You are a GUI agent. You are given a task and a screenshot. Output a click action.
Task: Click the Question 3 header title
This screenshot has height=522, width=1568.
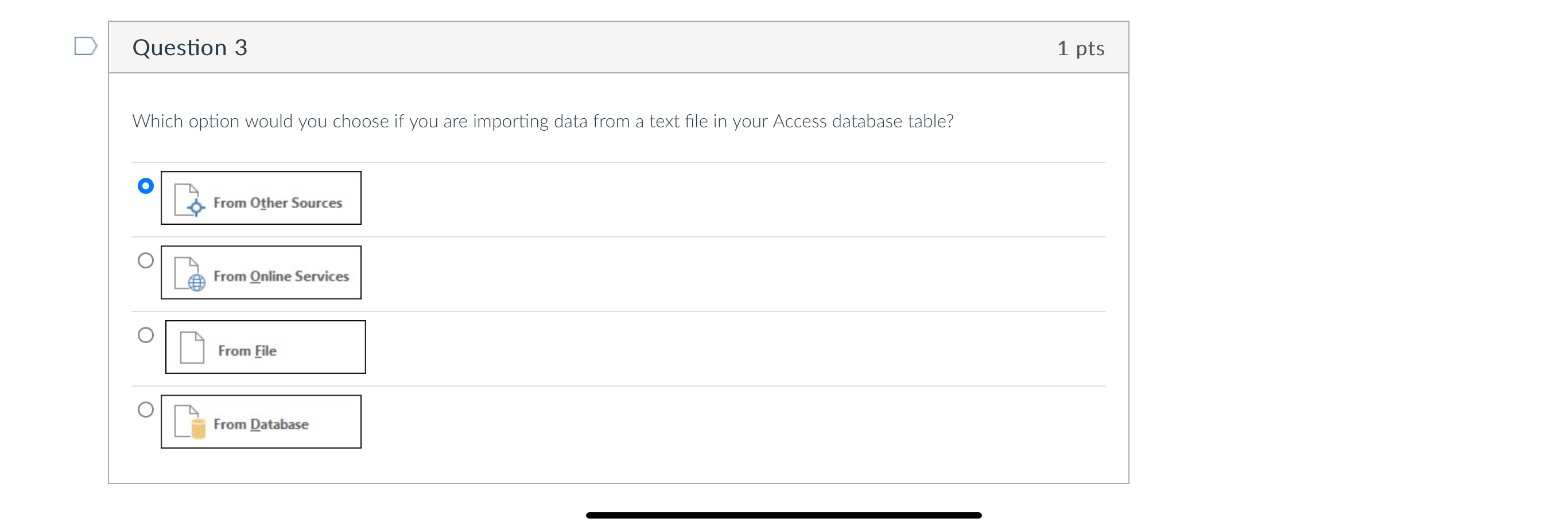point(190,48)
